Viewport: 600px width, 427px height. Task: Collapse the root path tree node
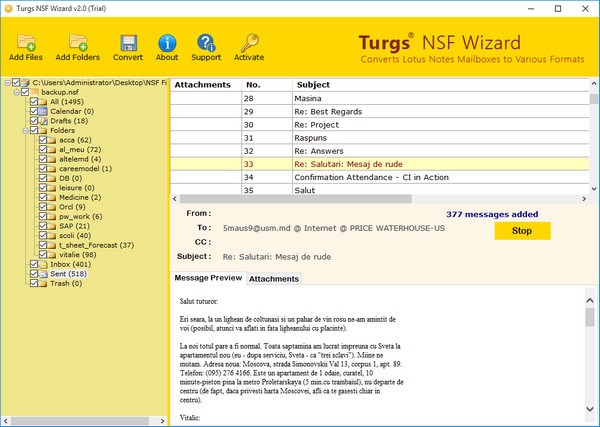[6, 83]
